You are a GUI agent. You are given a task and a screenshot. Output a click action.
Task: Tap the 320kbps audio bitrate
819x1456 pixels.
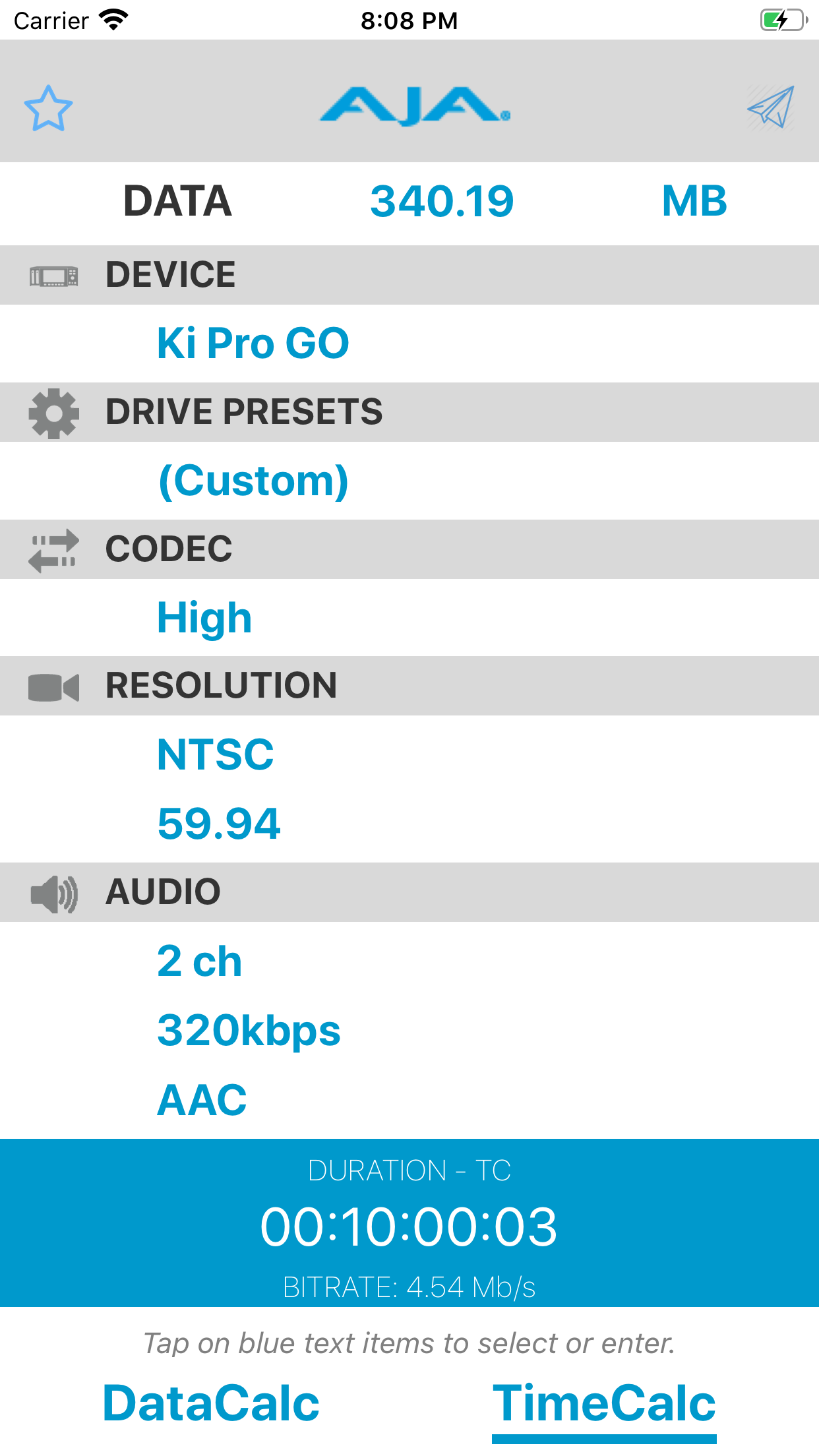coord(249,1031)
